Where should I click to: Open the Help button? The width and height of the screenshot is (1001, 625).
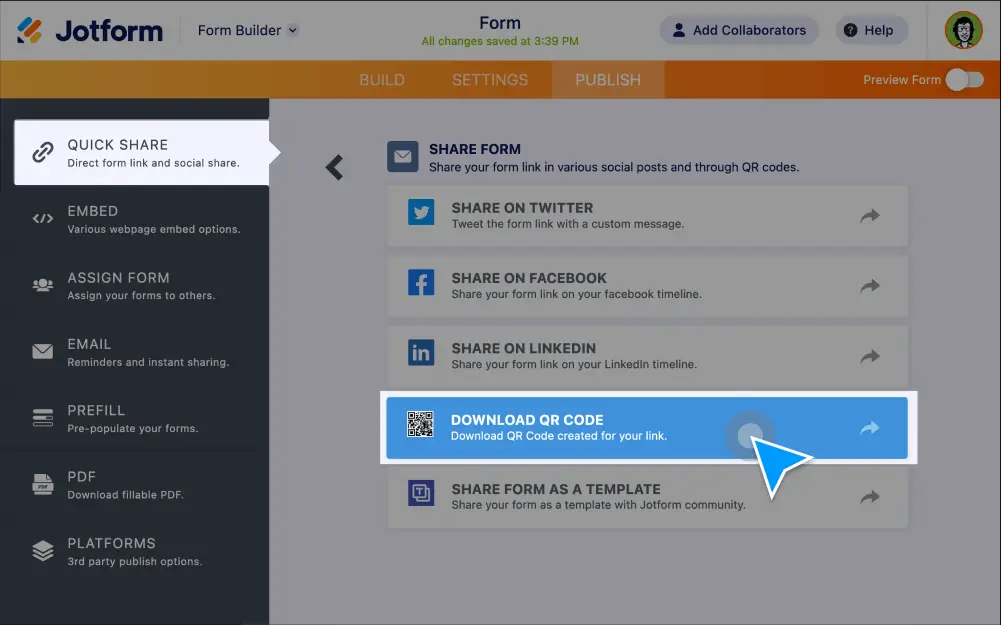point(867,30)
